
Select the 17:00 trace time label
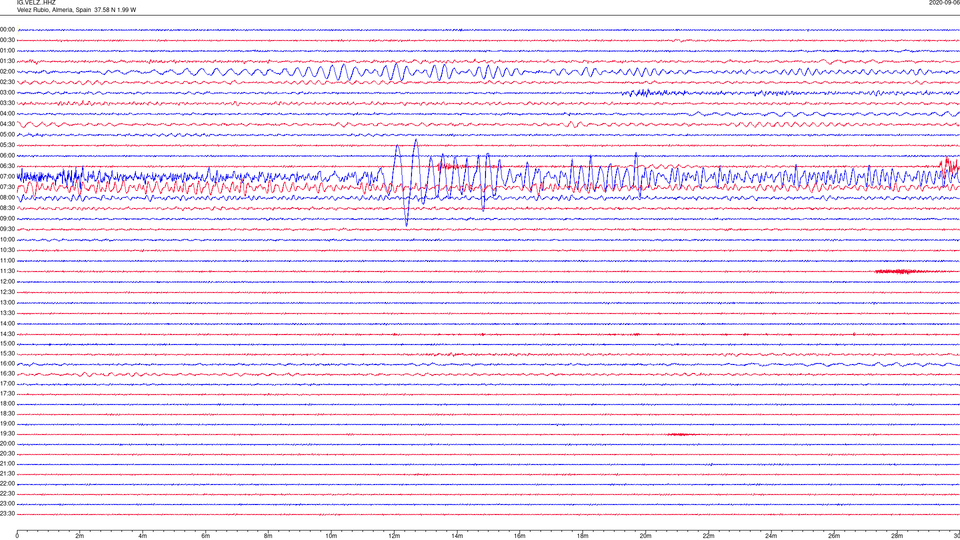[x=8, y=384]
